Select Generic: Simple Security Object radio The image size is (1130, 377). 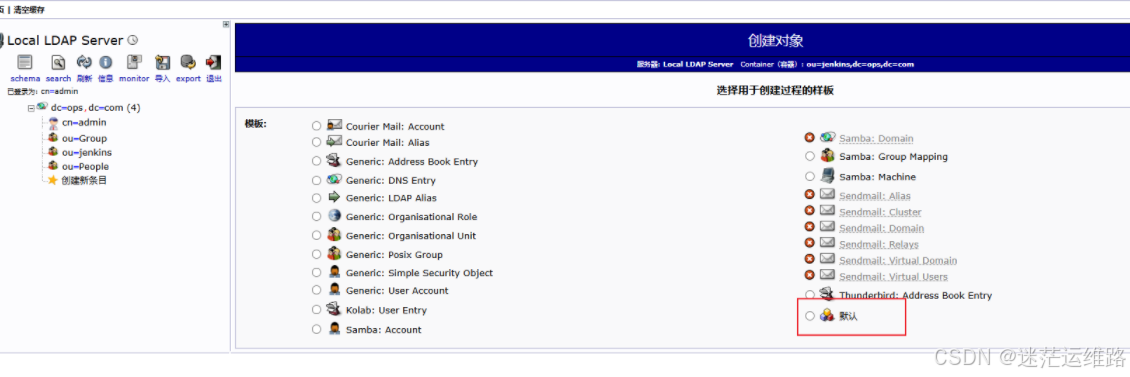click(x=316, y=272)
